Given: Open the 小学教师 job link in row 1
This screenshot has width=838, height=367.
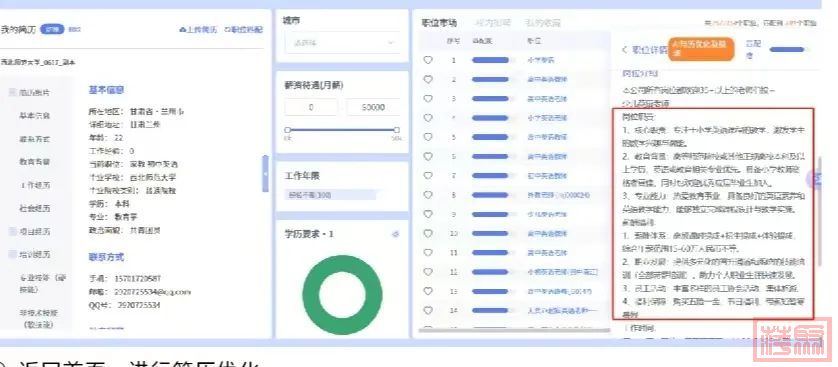Looking at the screenshot, I should coord(538,60).
